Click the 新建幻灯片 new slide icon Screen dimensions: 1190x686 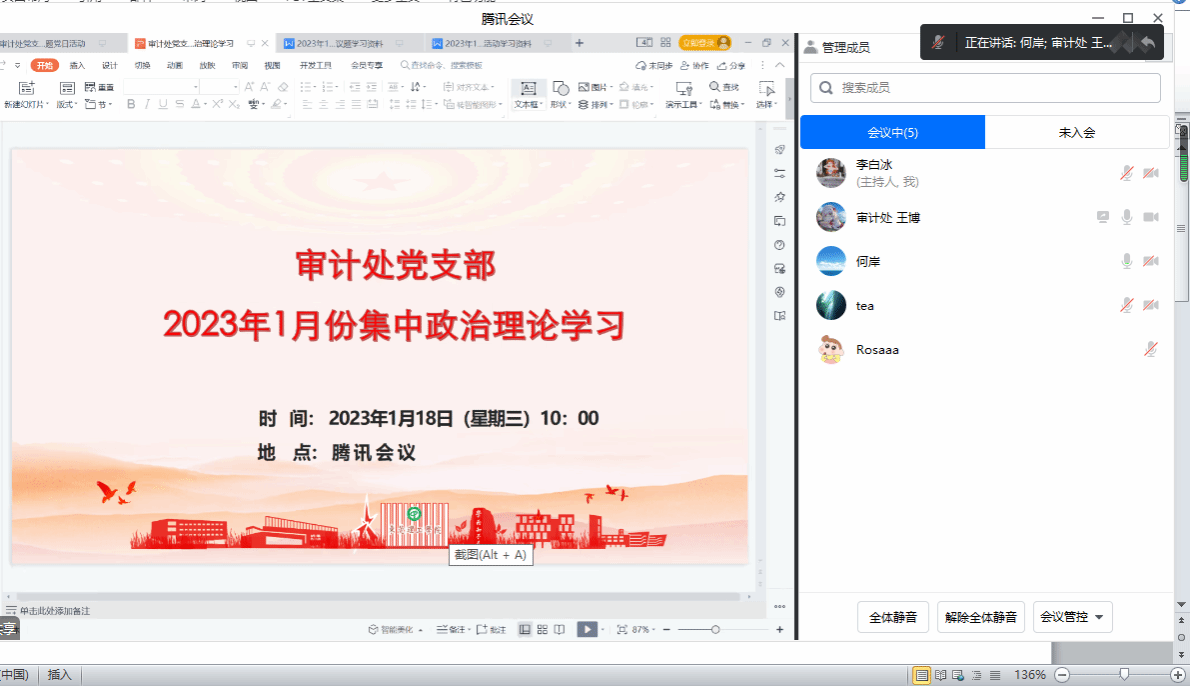[25, 89]
